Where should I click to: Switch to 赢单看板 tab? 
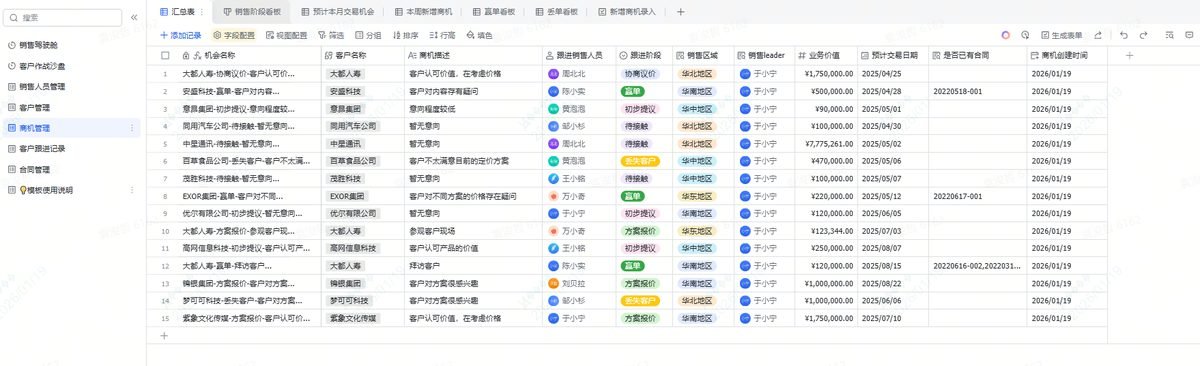(x=494, y=12)
